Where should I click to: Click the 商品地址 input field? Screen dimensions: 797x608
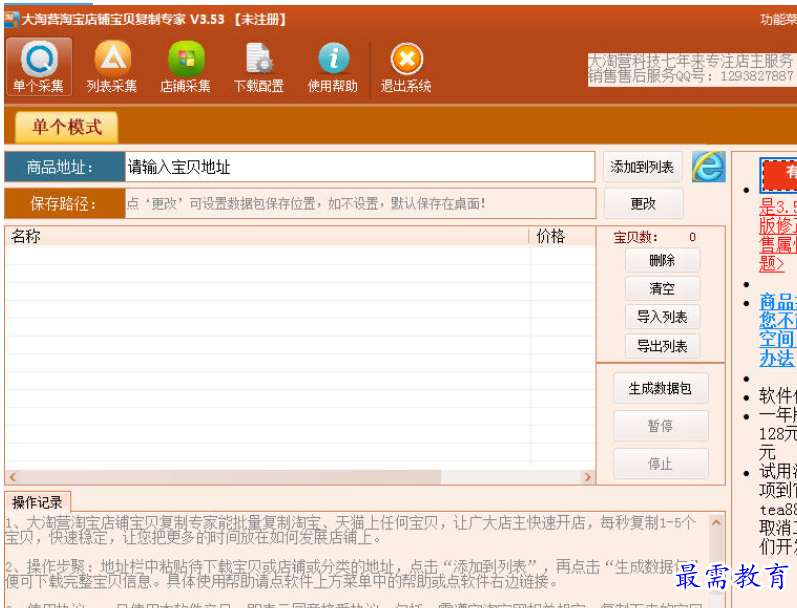click(x=360, y=166)
